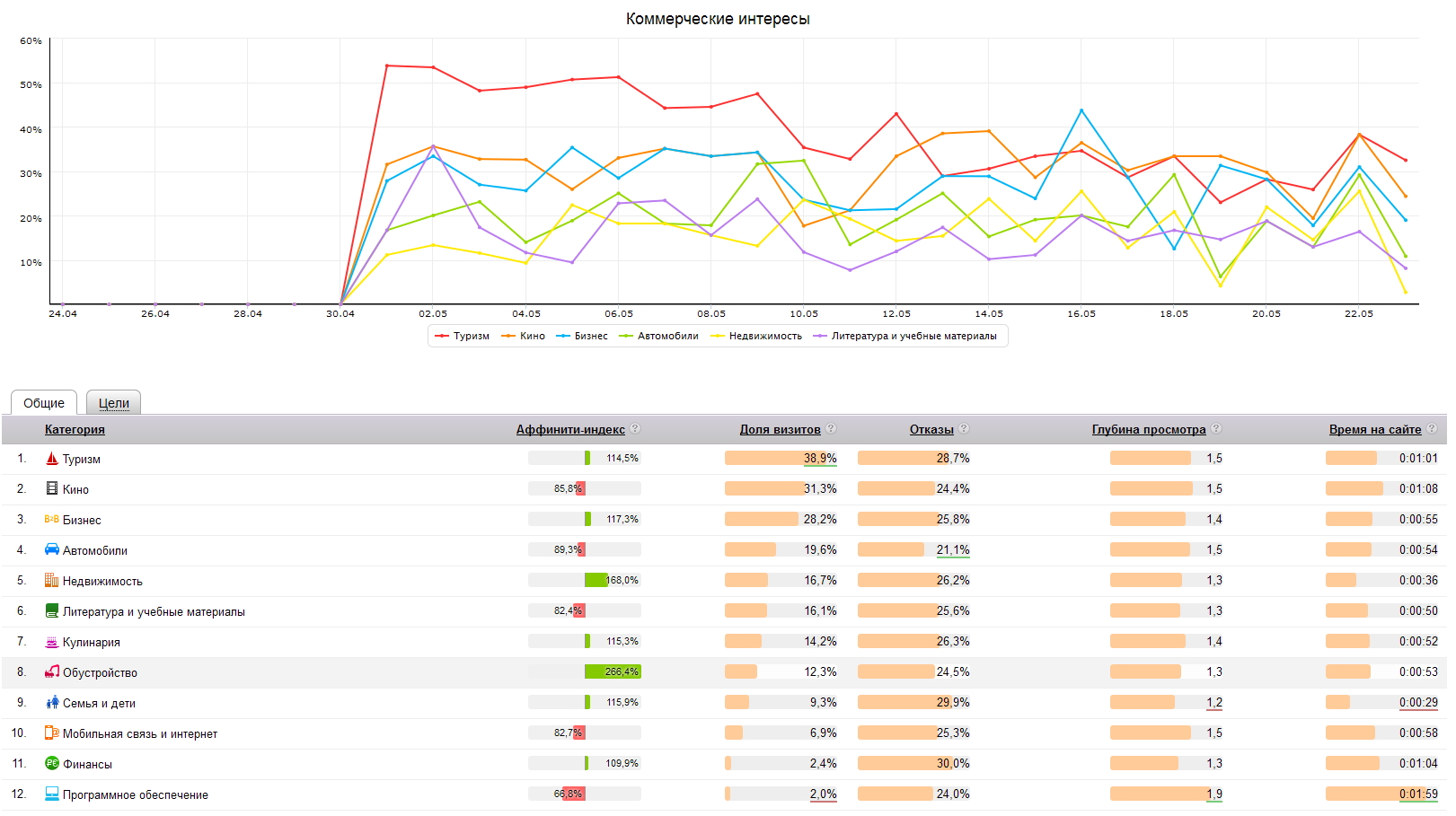Click the Литература и учебные материалы book icon
This screenshot has height=816, width=1456.
[52, 610]
